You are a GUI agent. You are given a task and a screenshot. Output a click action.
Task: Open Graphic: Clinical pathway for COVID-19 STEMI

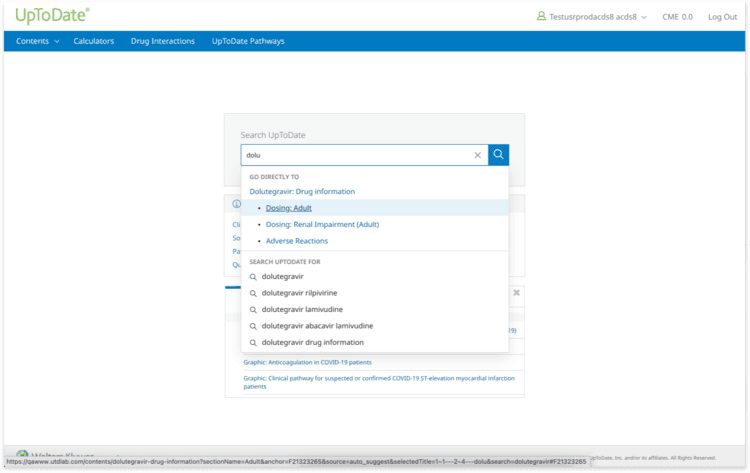(x=379, y=382)
